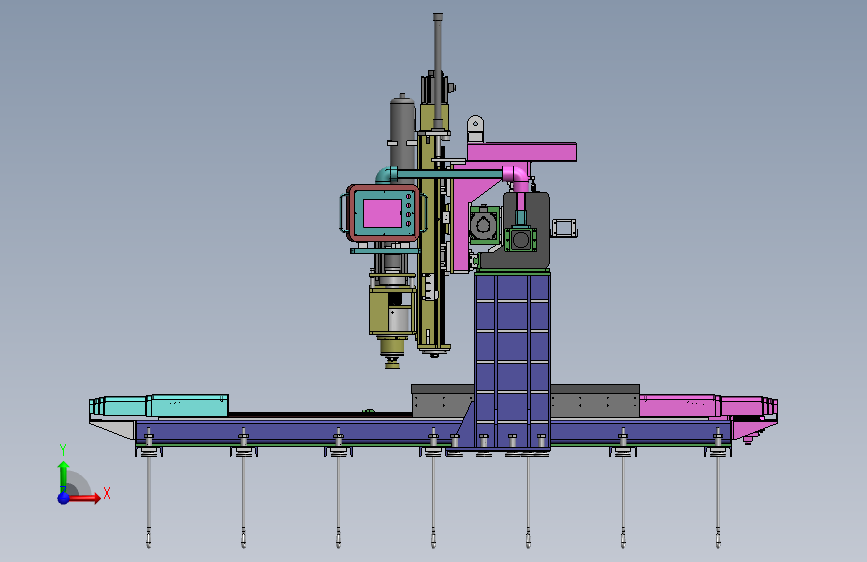
Task: Click the green Y axis arrow of the triad
Action: point(64,475)
